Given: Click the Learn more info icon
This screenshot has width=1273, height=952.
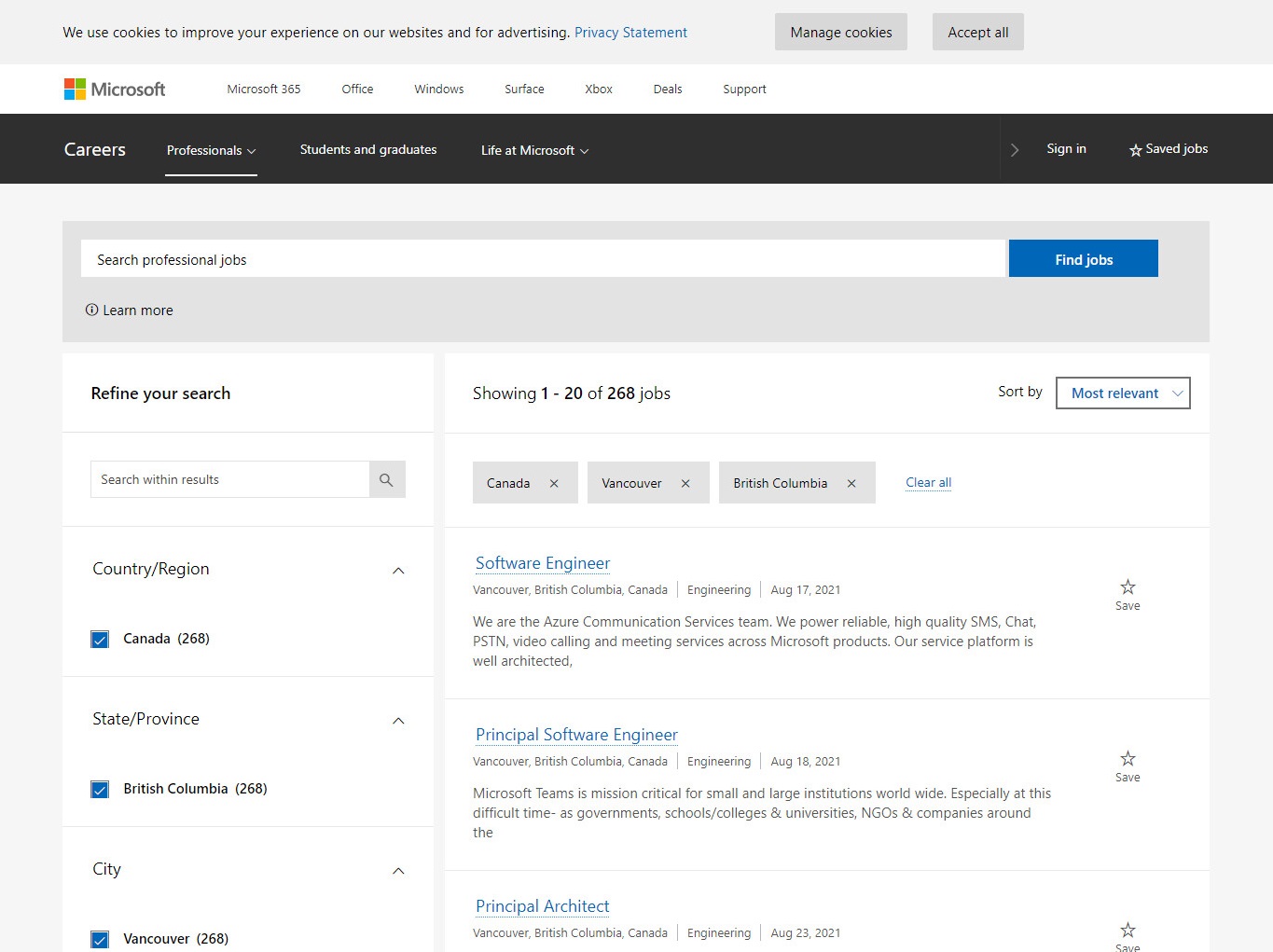Looking at the screenshot, I should 91,310.
